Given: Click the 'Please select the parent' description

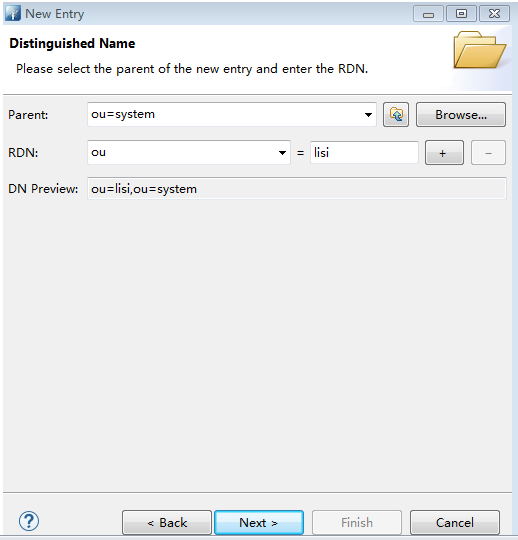Looking at the screenshot, I should pyautogui.click(x=192, y=69).
